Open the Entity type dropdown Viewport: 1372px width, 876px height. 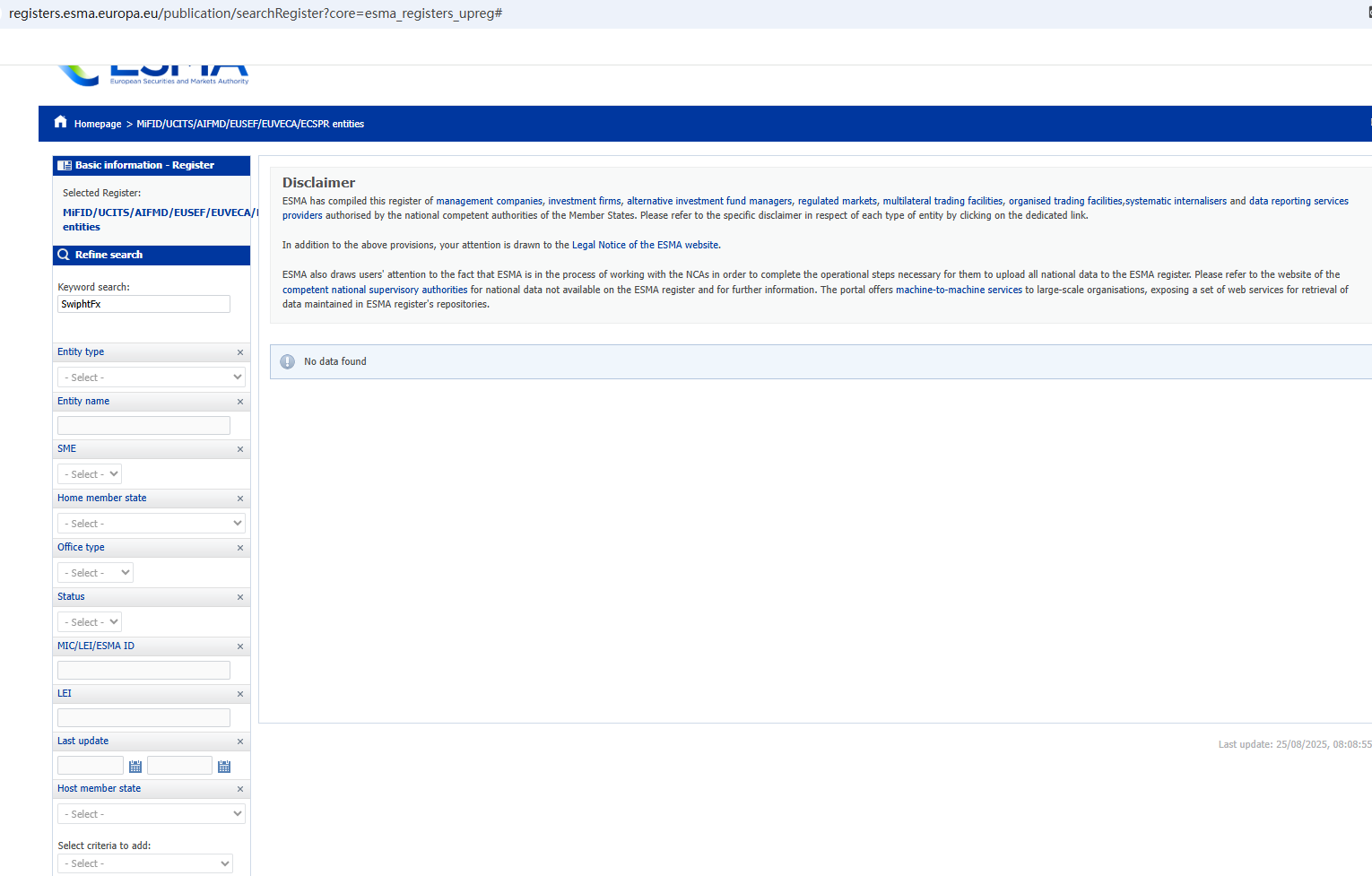click(x=152, y=377)
